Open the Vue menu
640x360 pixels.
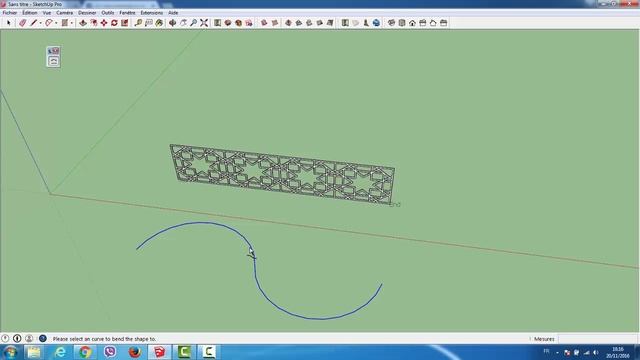[x=47, y=13]
